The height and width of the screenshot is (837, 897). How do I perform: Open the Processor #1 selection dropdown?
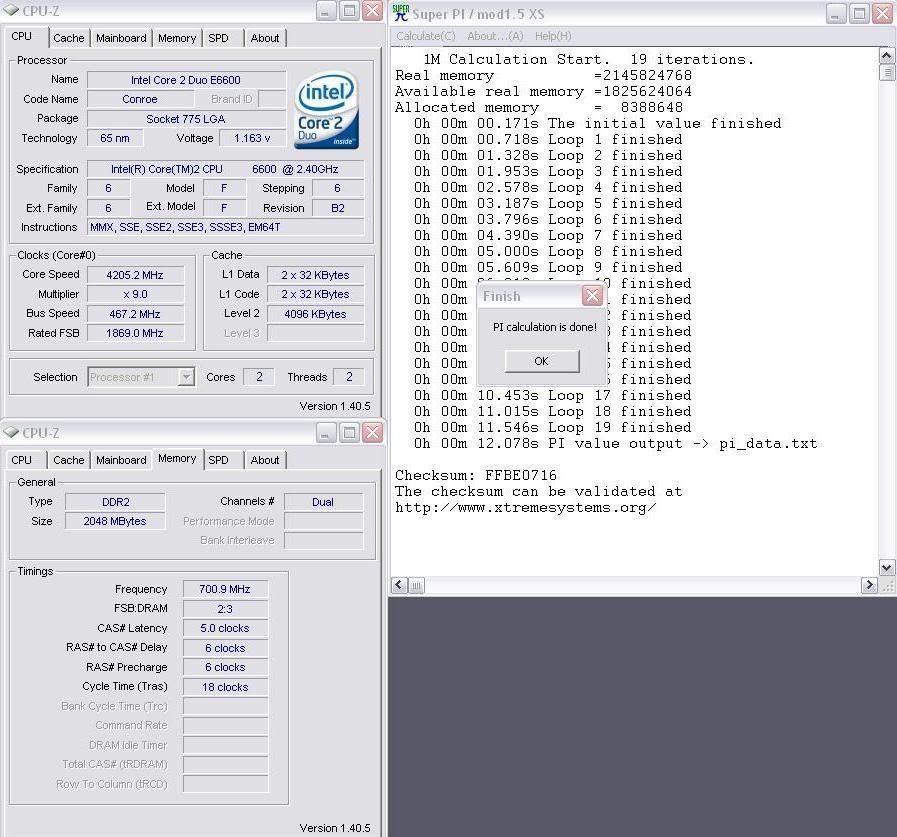point(186,377)
